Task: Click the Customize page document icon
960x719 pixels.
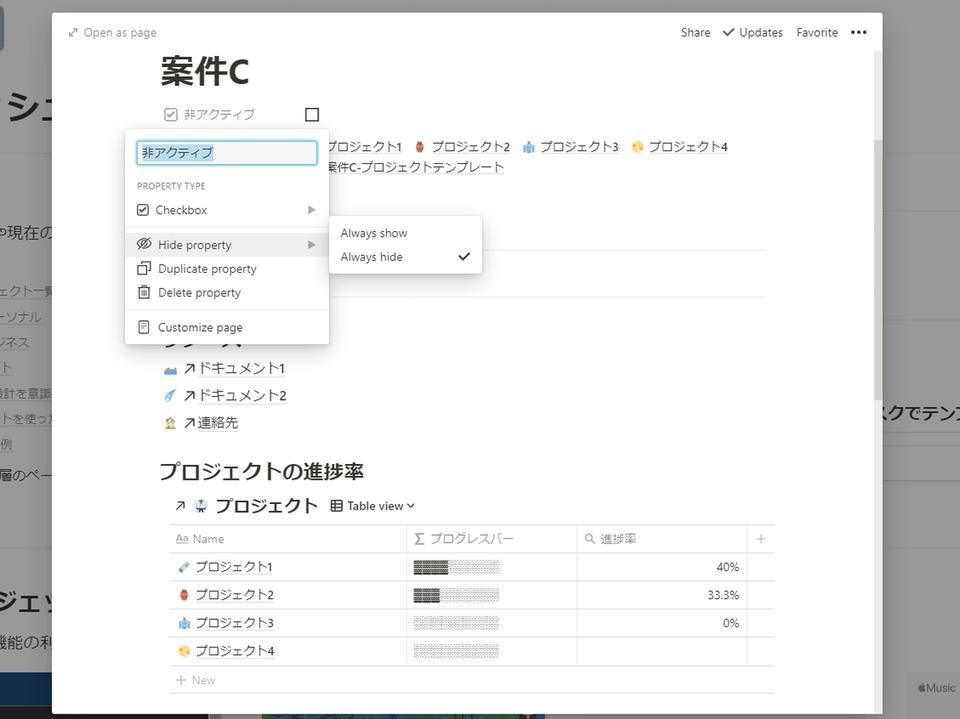Action: coord(144,327)
